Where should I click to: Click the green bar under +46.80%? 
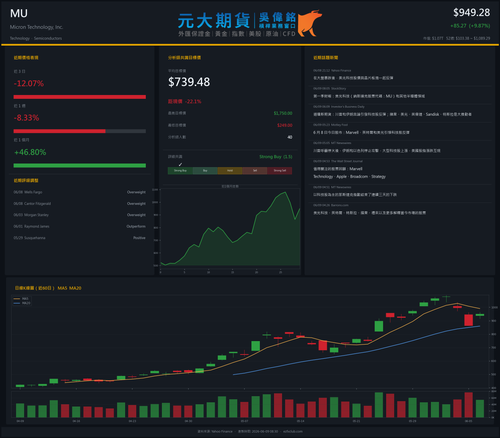coord(80,166)
